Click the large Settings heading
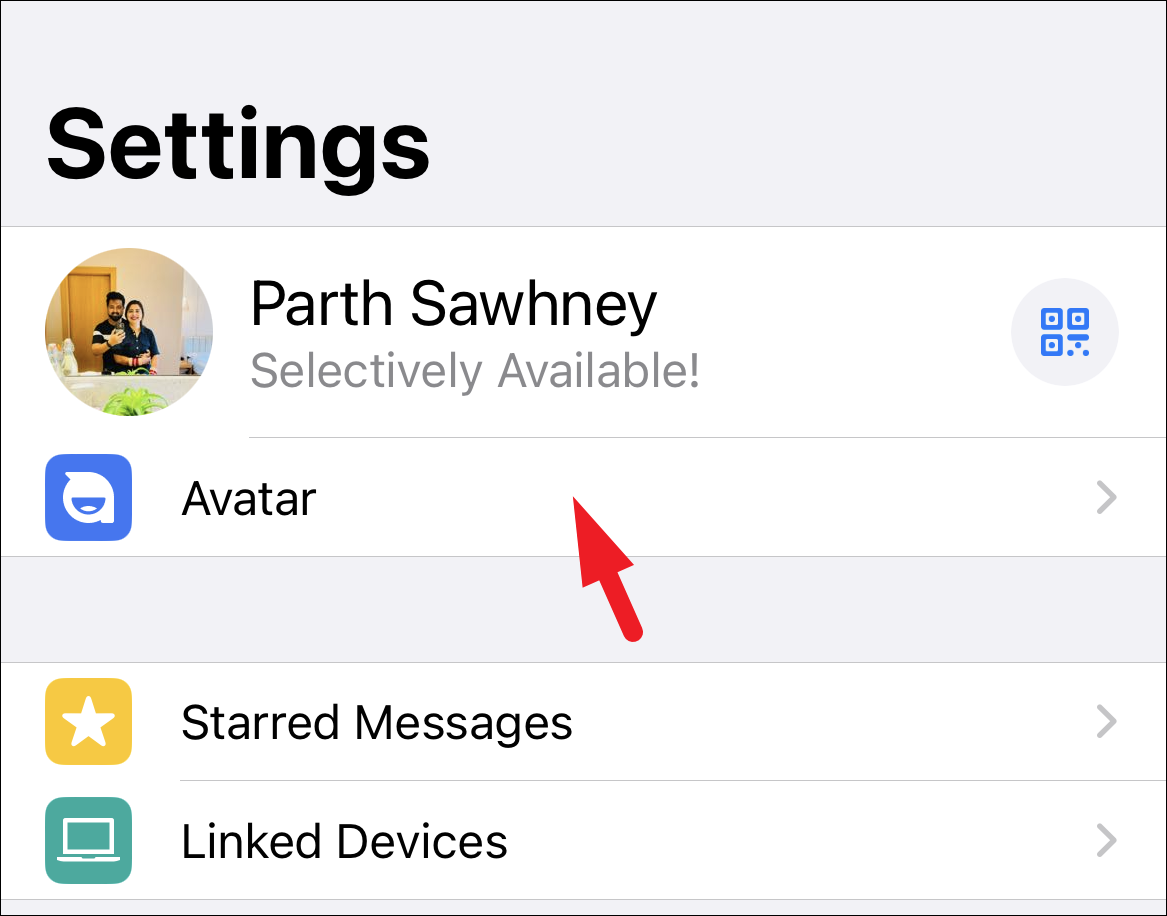Screen dimensions: 1167x916 [238, 144]
